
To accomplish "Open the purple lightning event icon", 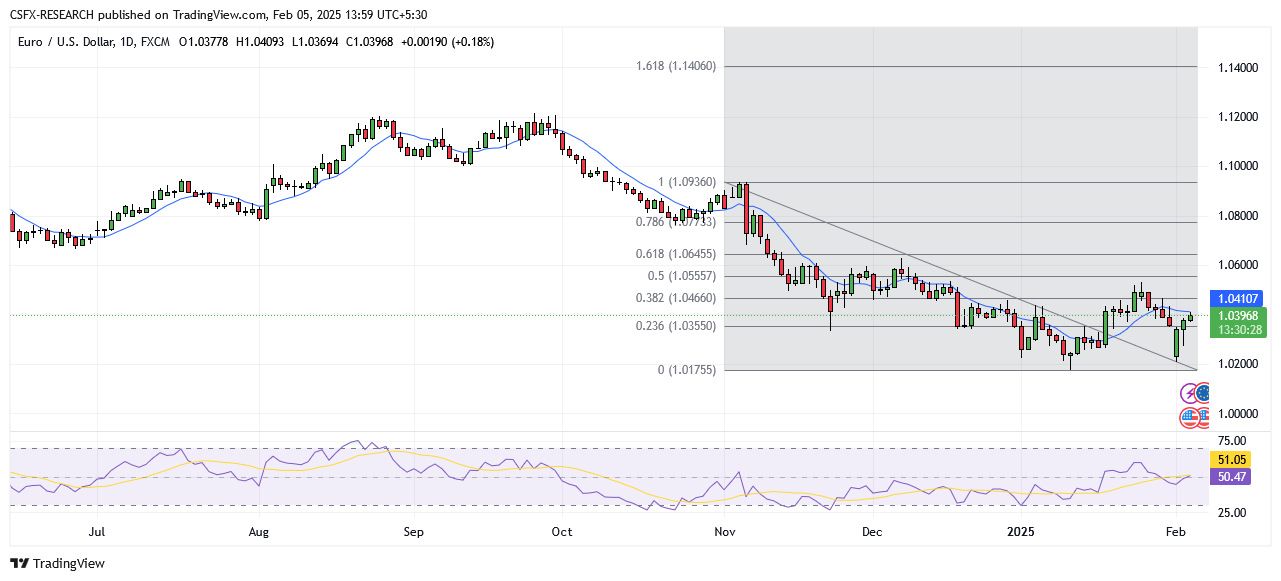I will click(x=1190, y=395).
